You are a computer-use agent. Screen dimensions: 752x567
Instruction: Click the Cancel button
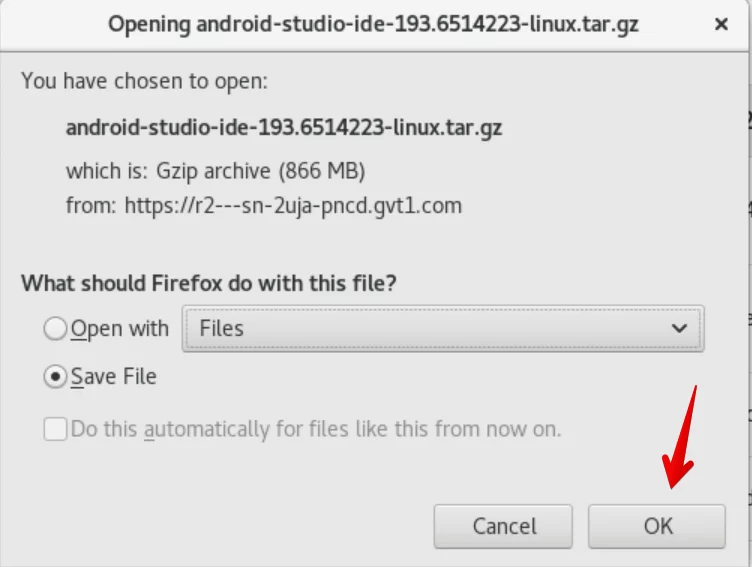(503, 526)
